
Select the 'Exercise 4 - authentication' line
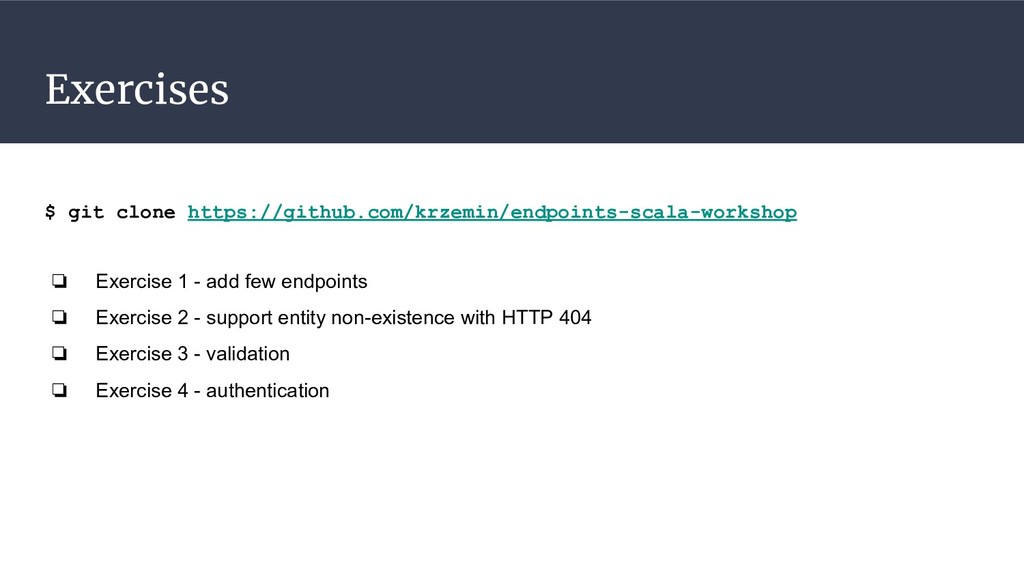[212, 391]
